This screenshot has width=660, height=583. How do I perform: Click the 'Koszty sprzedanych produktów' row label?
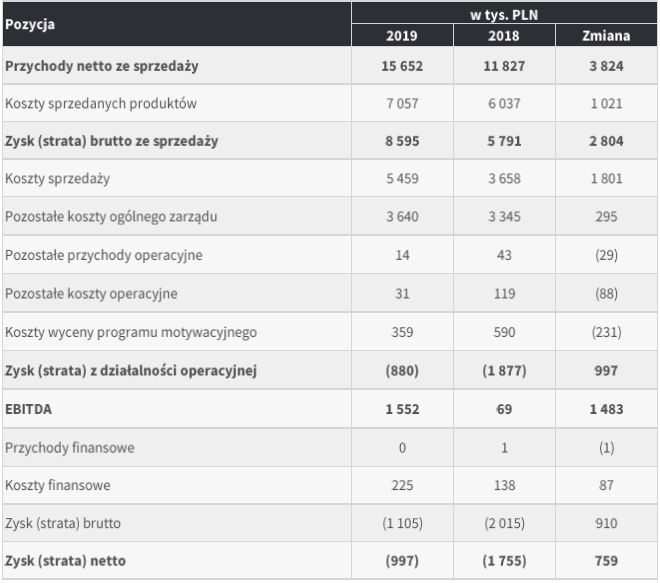click(101, 103)
